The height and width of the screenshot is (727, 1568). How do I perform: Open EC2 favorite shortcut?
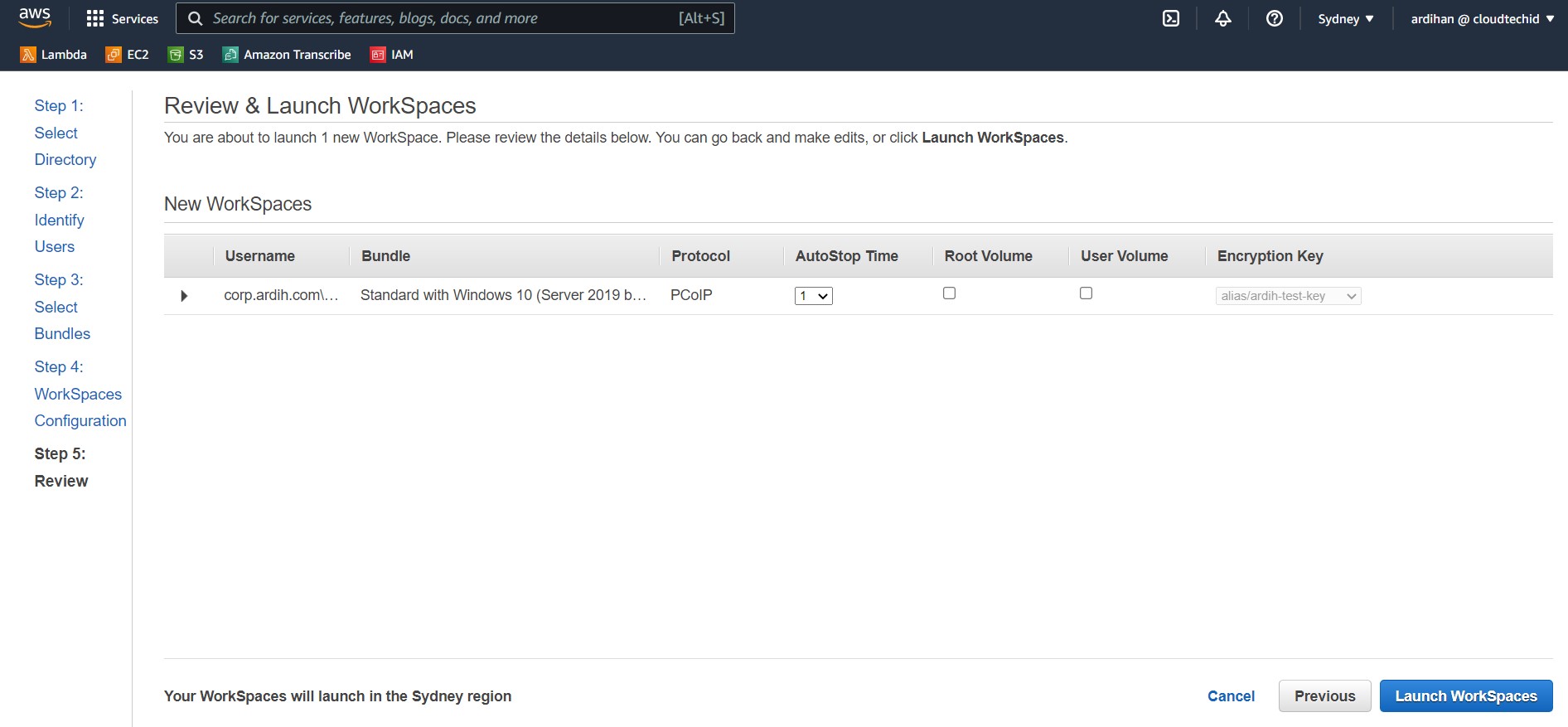pyautogui.click(x=128, y=55)
